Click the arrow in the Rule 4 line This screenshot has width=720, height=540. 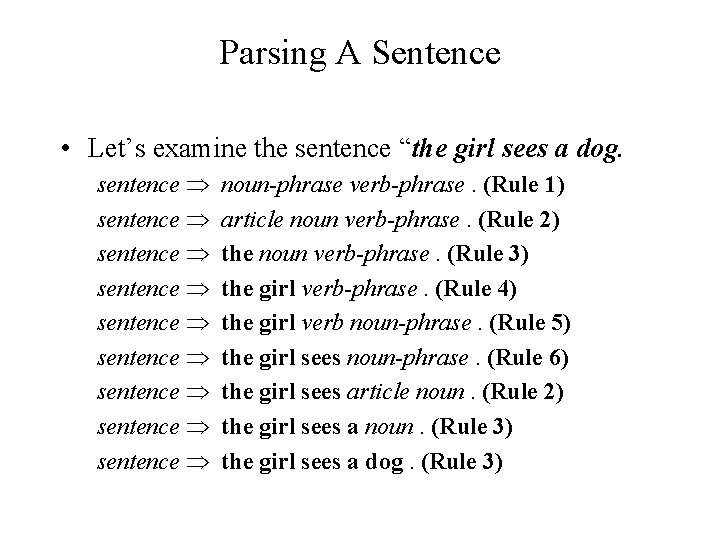(x=198, y=290)
